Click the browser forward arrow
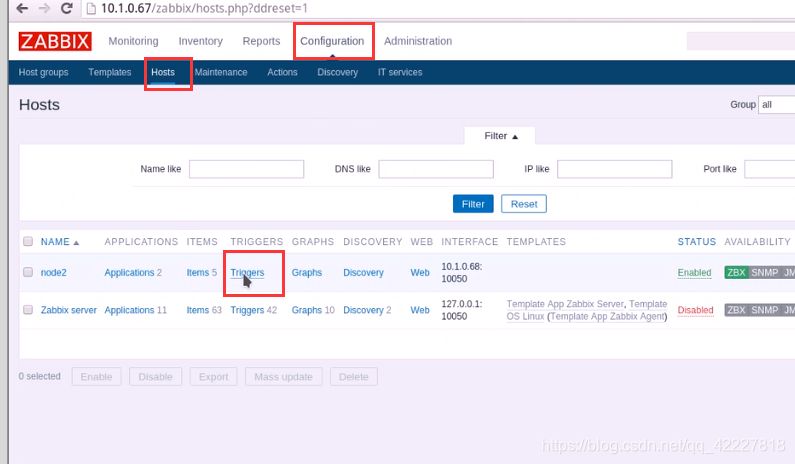The height and width of the screenshot is (464, 795). tap(45, 8)
